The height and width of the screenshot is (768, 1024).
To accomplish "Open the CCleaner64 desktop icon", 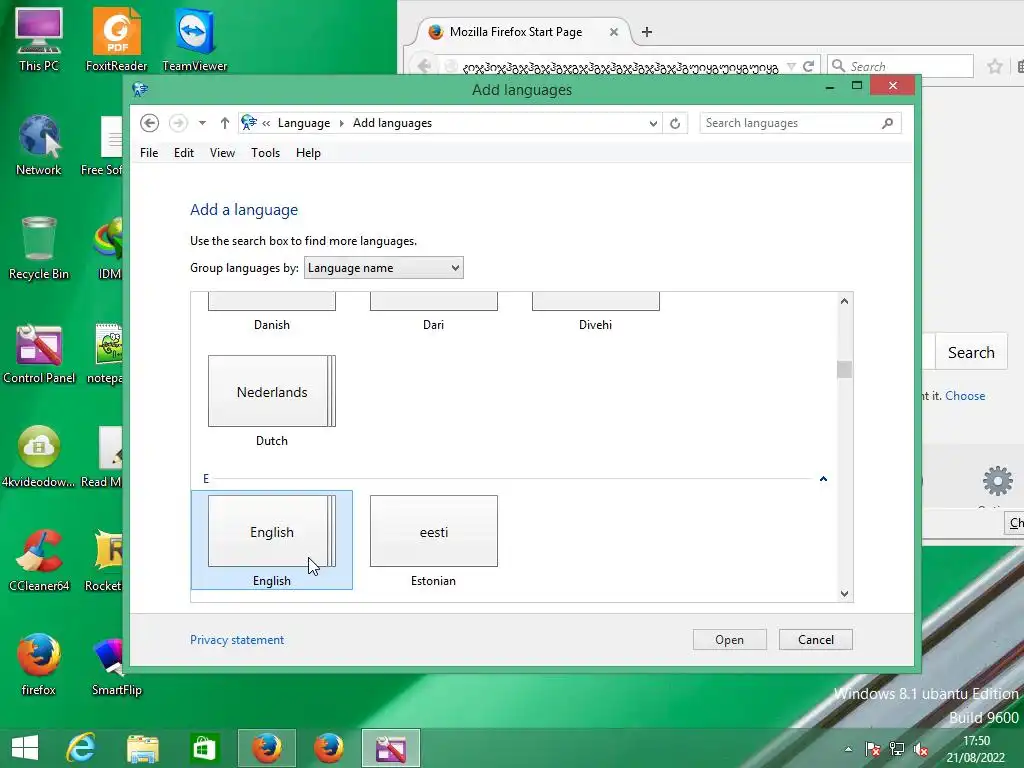I will (39, 560).
